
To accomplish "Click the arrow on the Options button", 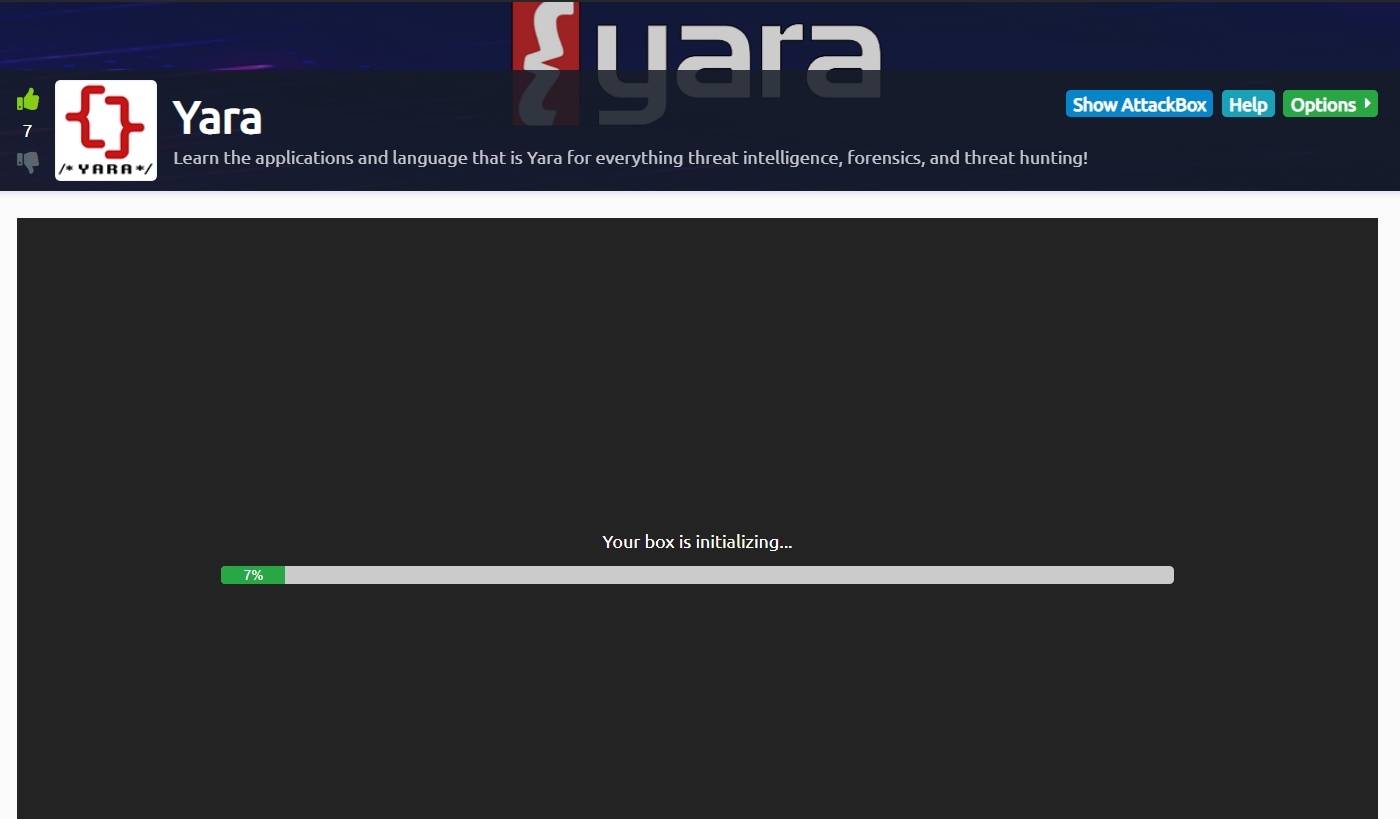I will coord(1367,104).
